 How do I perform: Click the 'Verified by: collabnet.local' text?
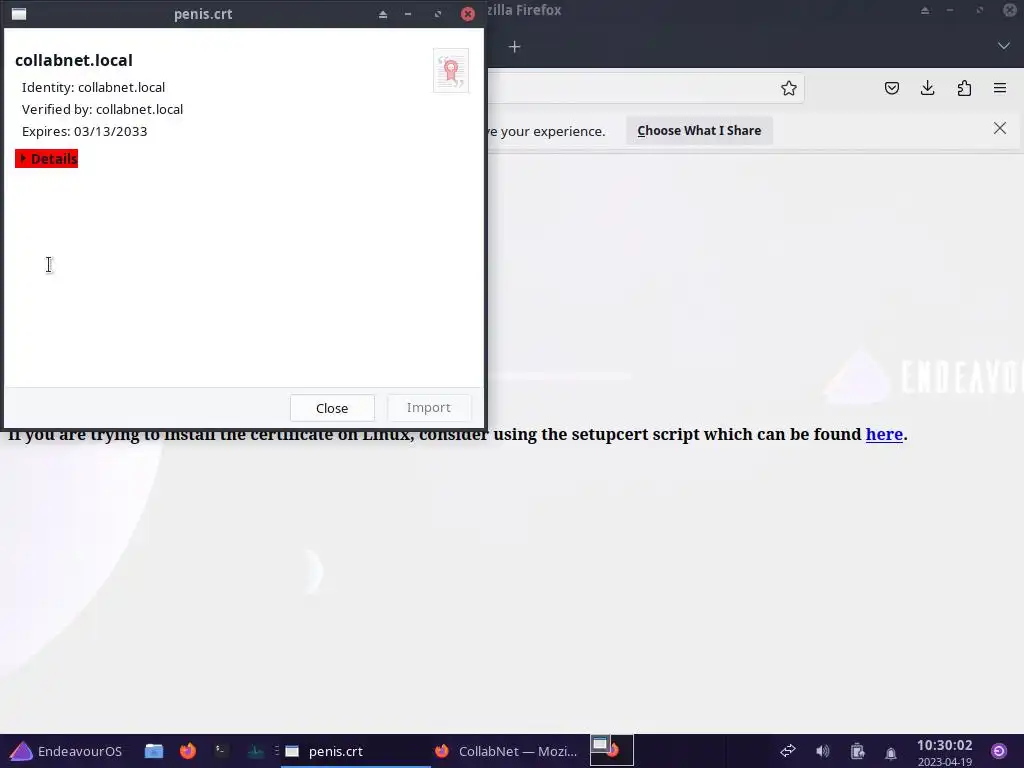click(103, 110)
